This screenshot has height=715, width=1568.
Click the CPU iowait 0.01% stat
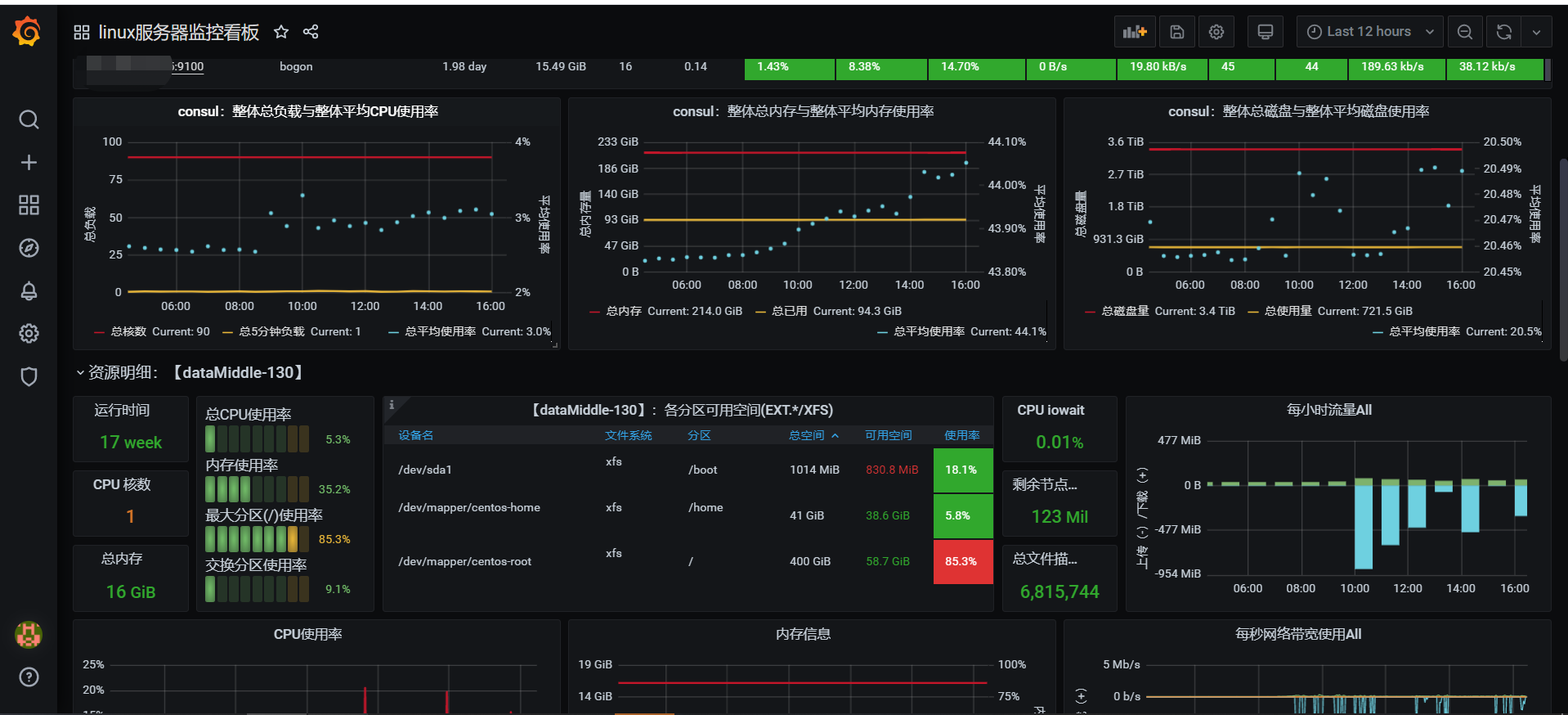coord(1060,443)
